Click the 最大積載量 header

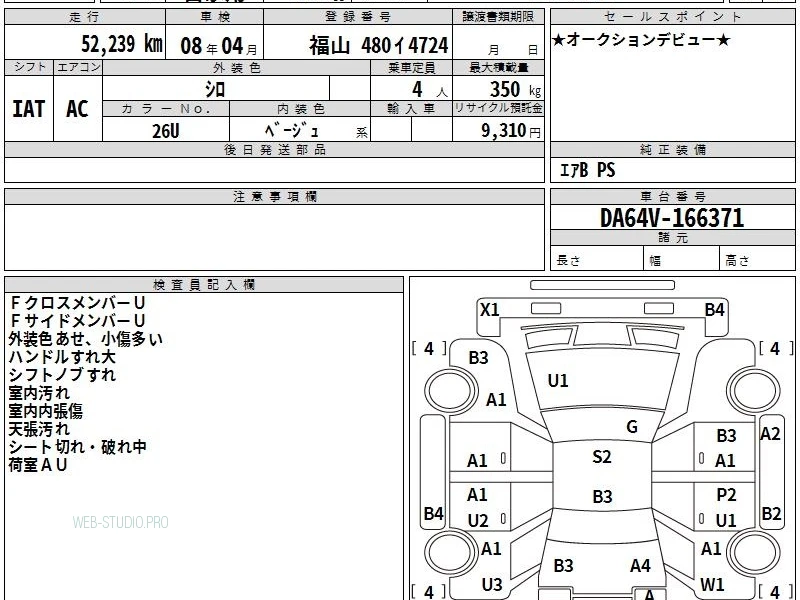[x=498, y=67]
